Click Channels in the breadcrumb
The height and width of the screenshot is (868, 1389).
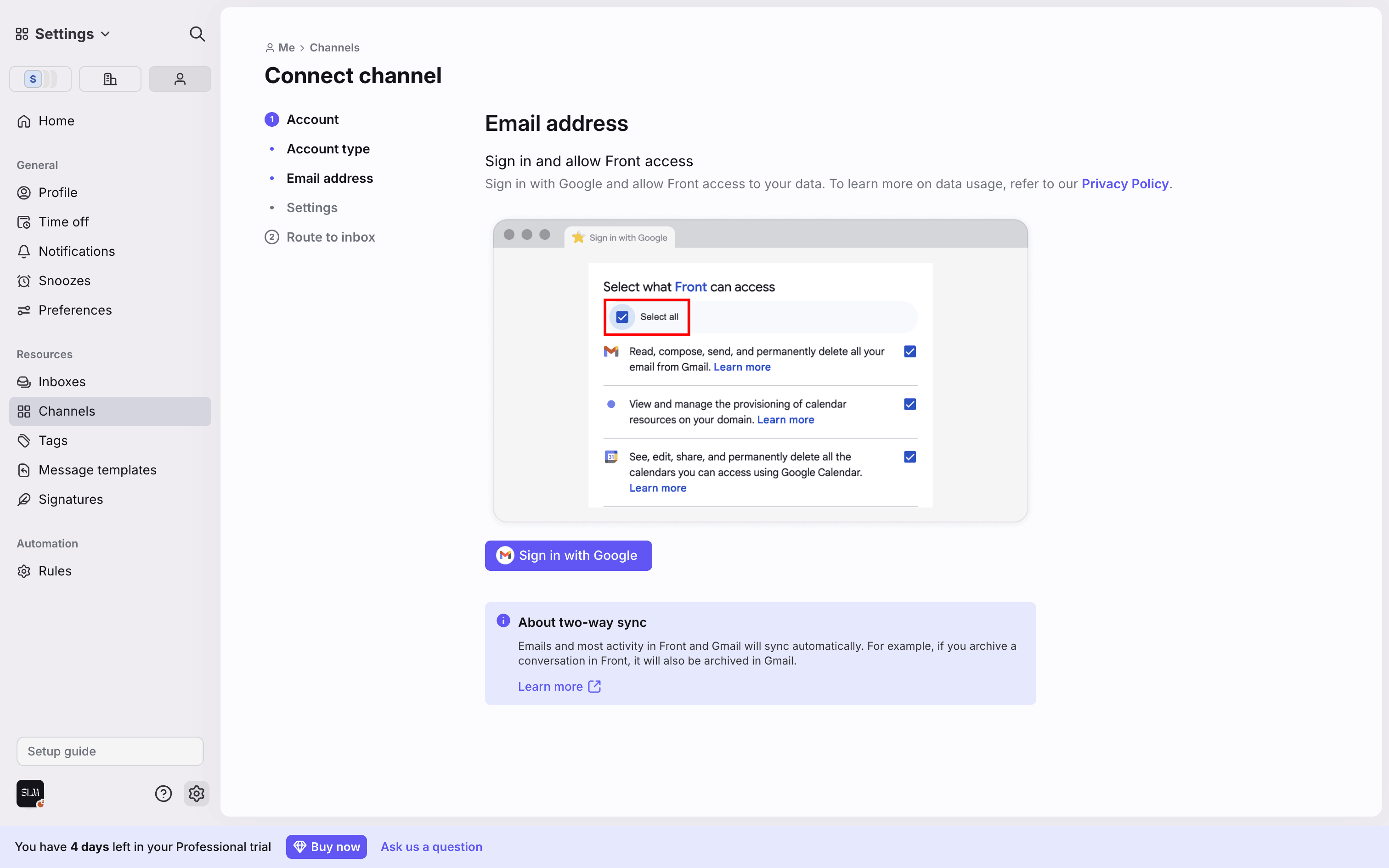pos(334,48)
